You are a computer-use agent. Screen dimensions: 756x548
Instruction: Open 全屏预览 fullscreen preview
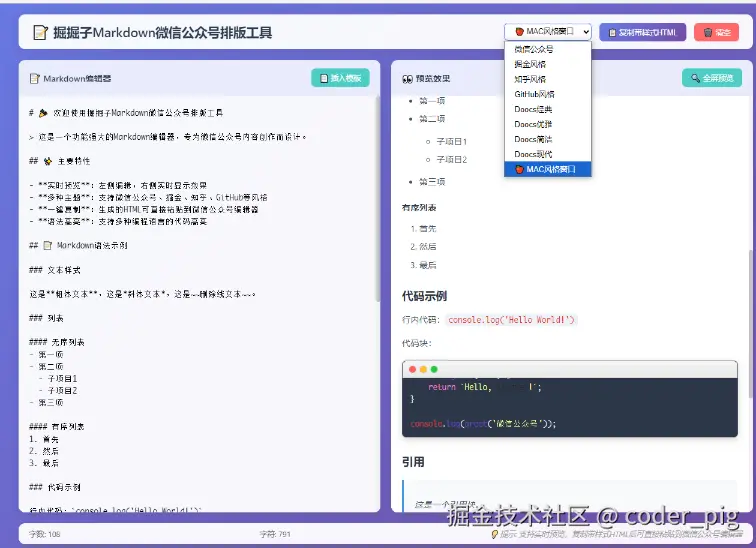[712, 78]
